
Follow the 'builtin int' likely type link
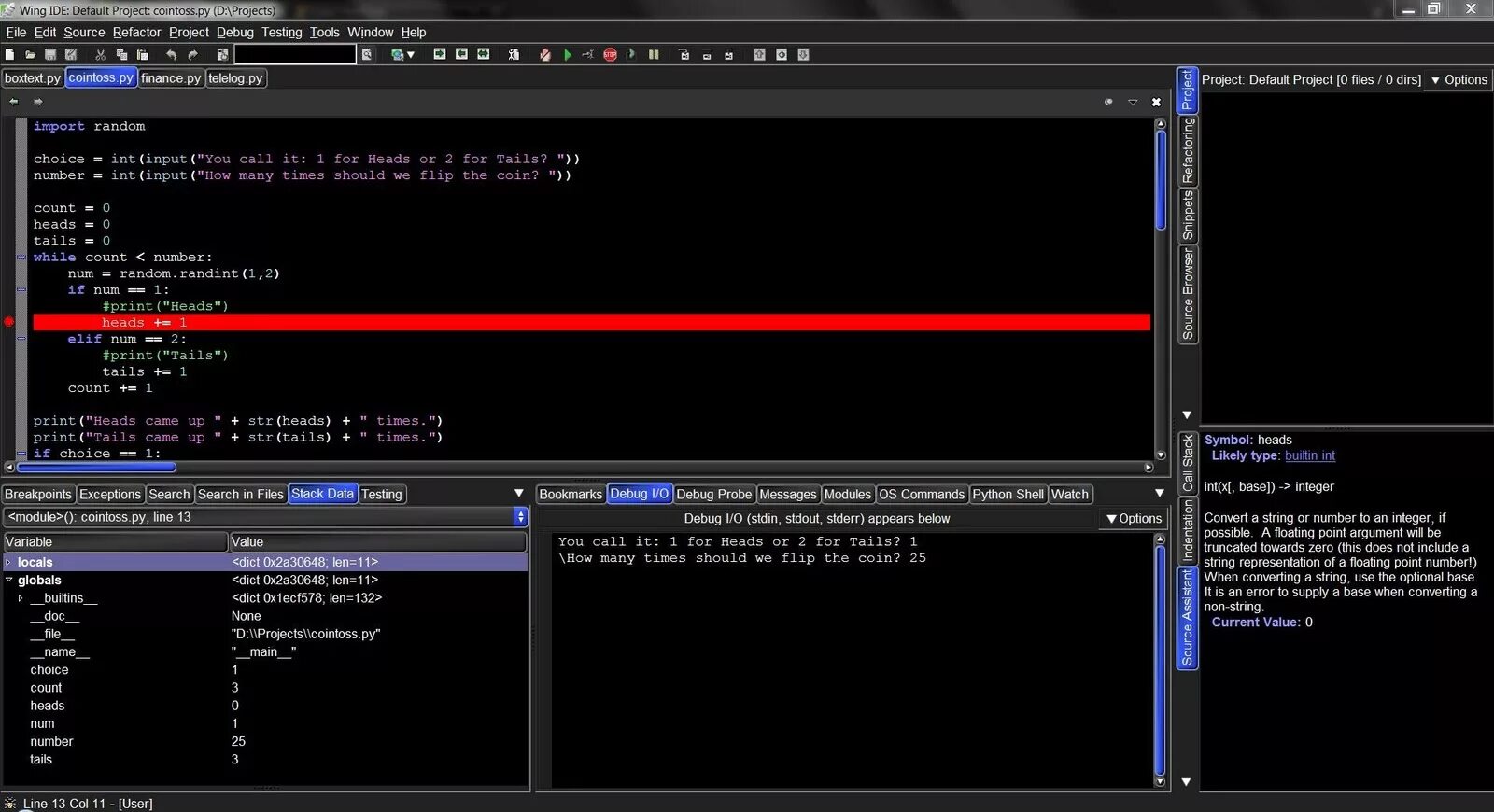click(x=1309, y=455)
